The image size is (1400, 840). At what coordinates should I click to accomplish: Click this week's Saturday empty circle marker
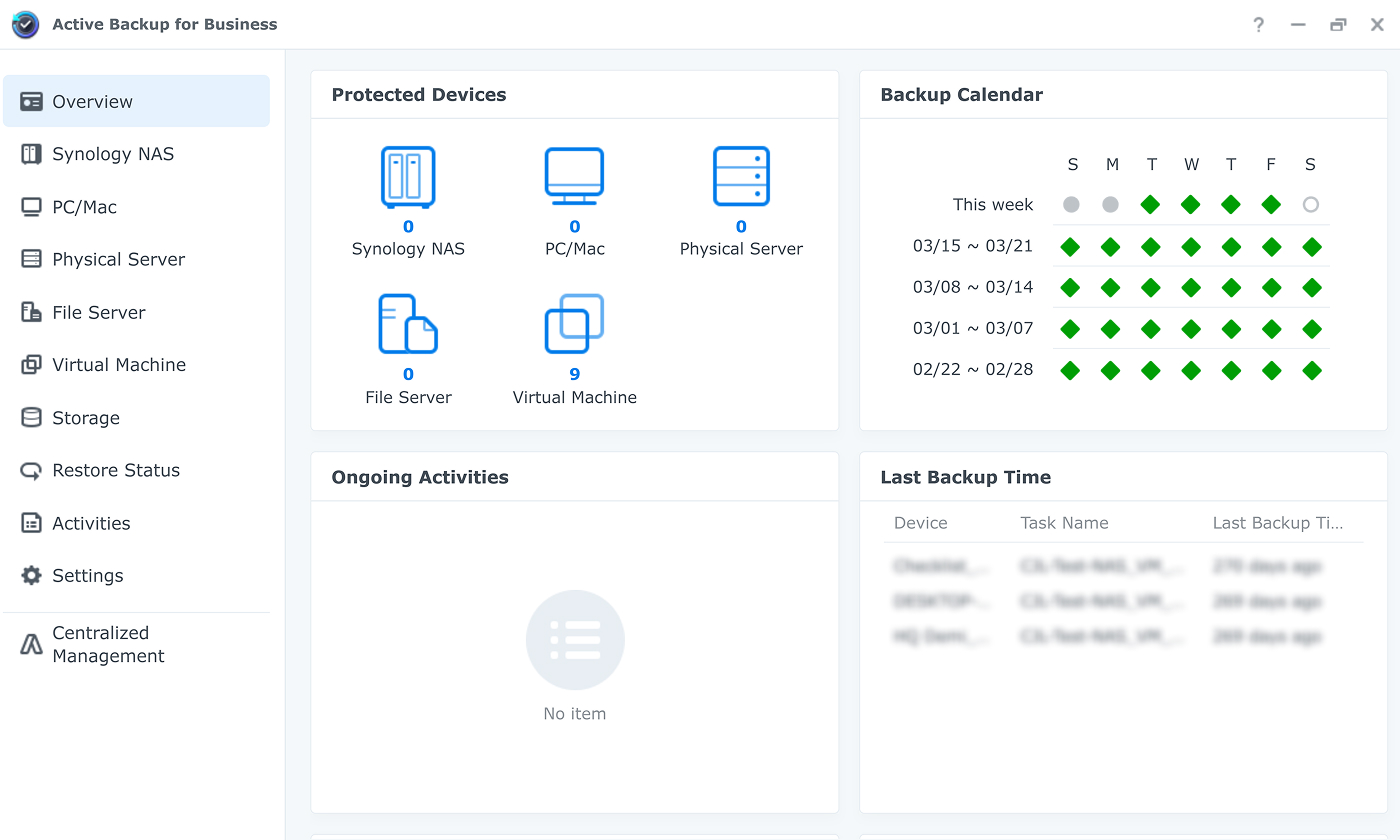point(1311,205)
